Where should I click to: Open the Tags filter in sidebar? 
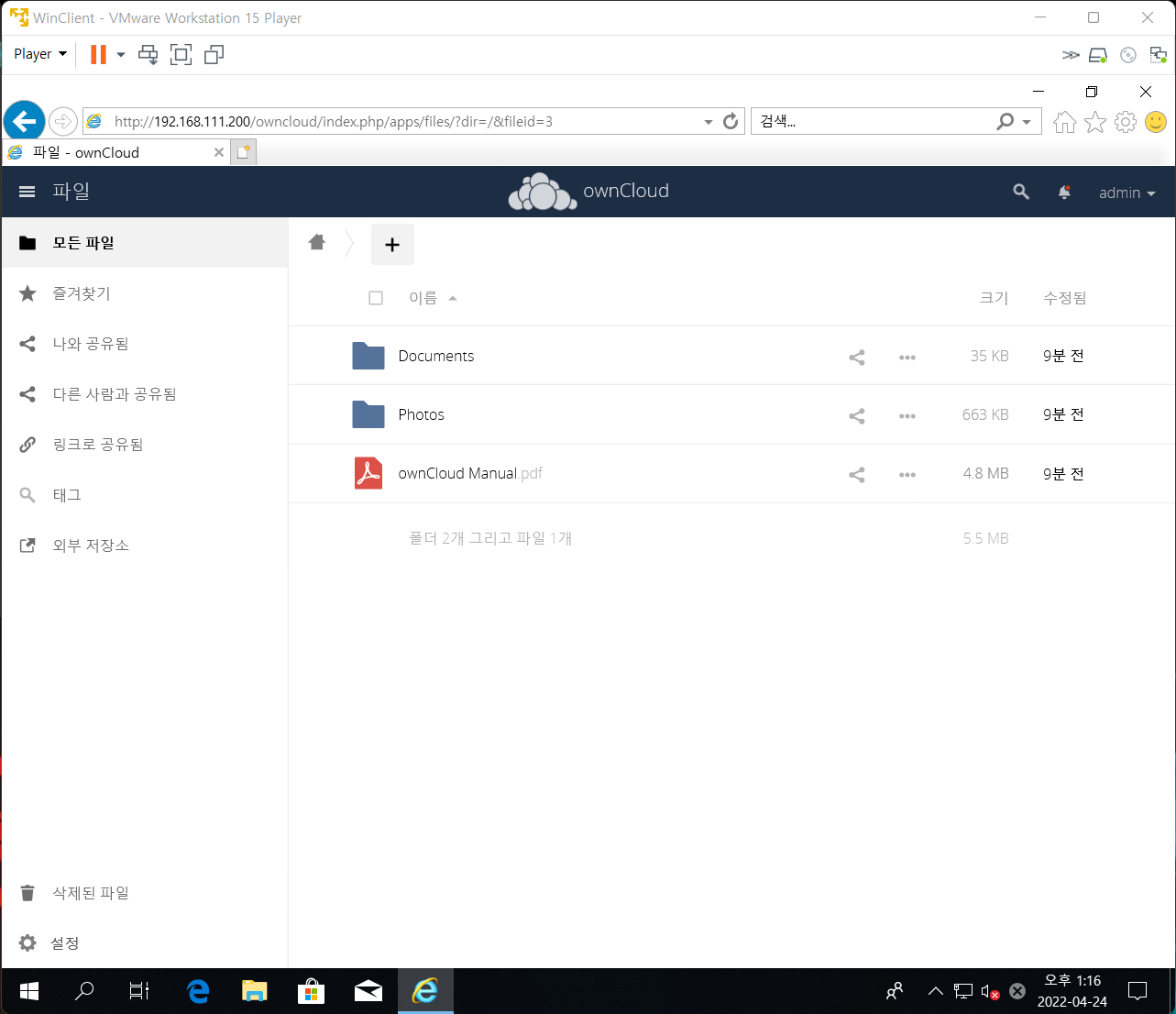pos(145,495)
